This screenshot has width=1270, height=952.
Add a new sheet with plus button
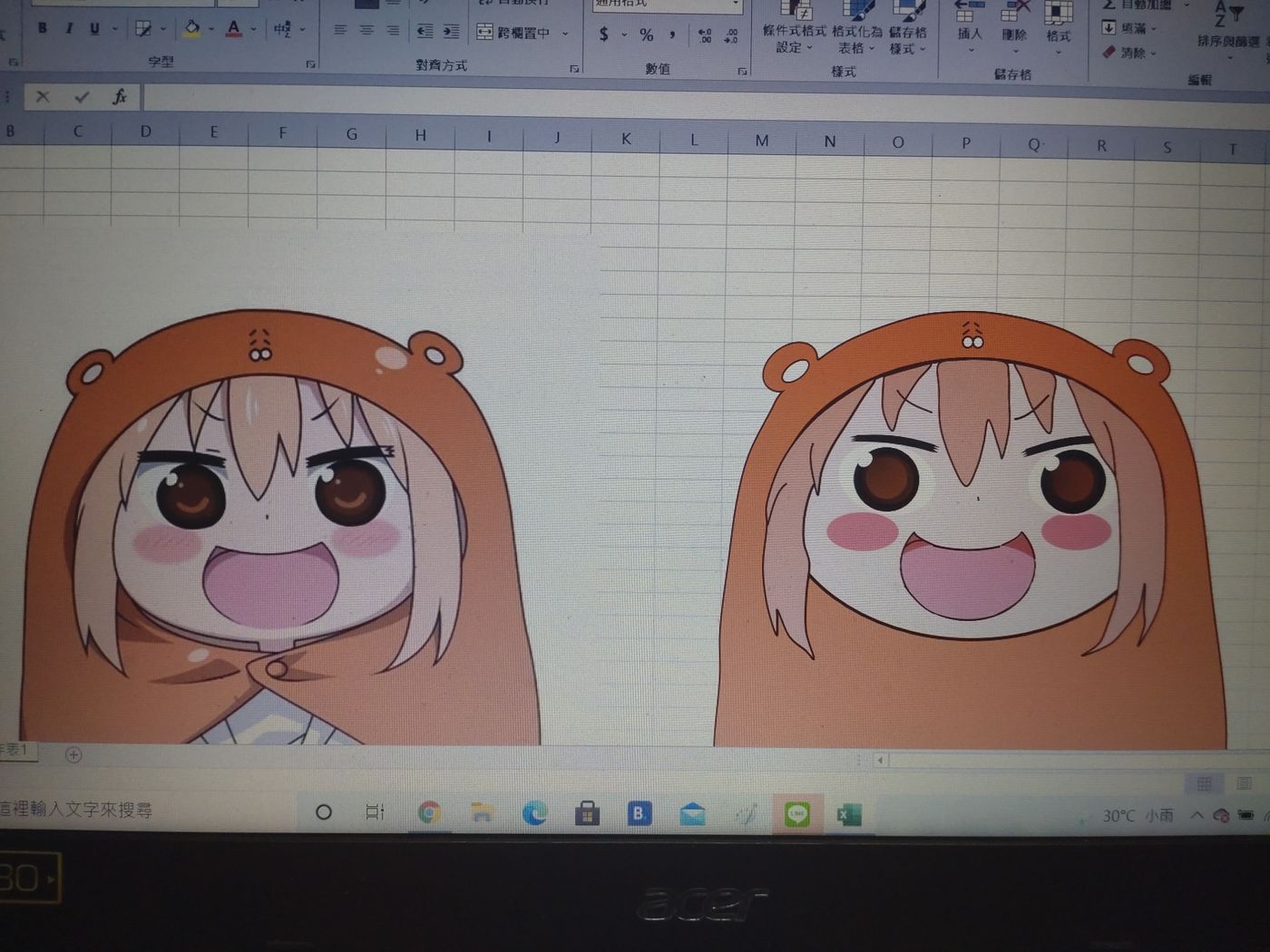pyautogui.click(x=73, y=754)
